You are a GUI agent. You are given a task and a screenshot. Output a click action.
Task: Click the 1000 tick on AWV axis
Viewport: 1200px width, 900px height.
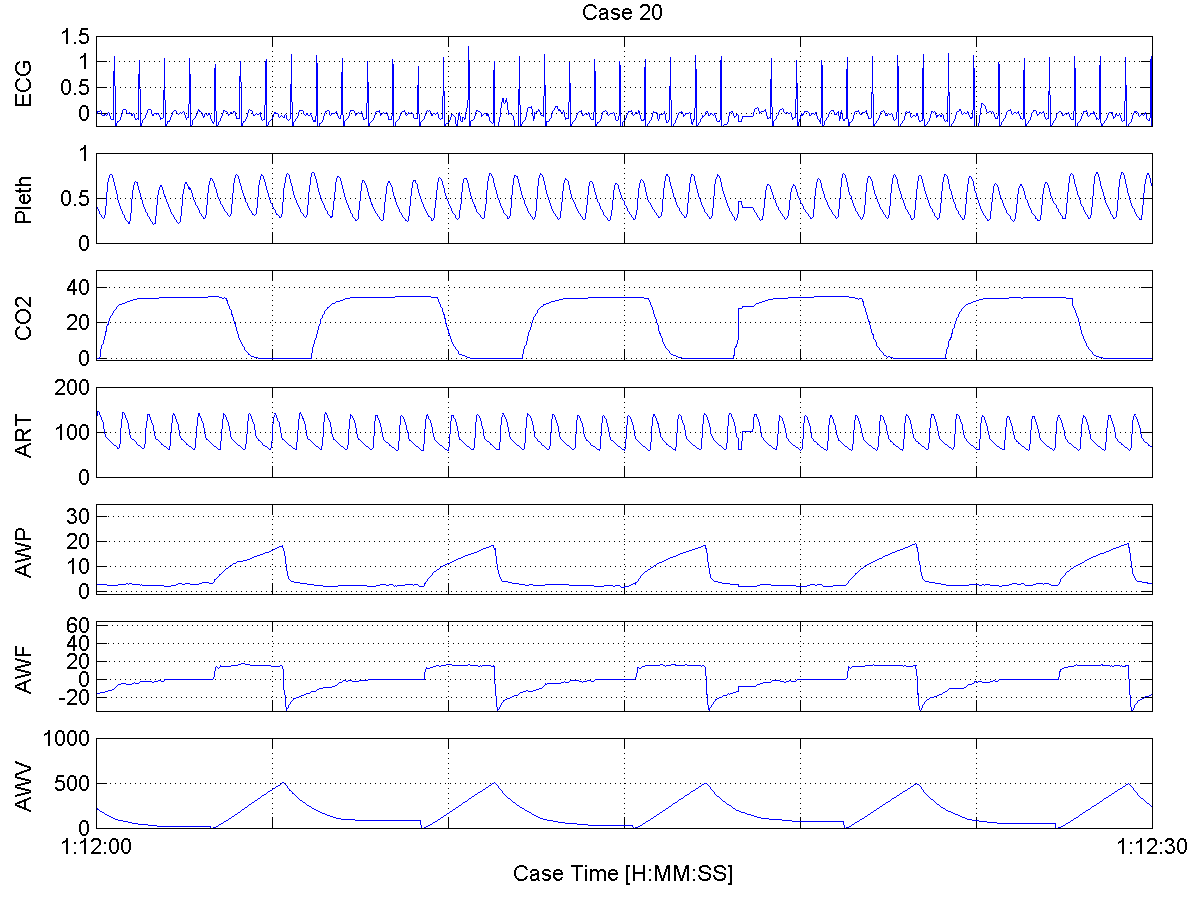[x=68, y=738]
